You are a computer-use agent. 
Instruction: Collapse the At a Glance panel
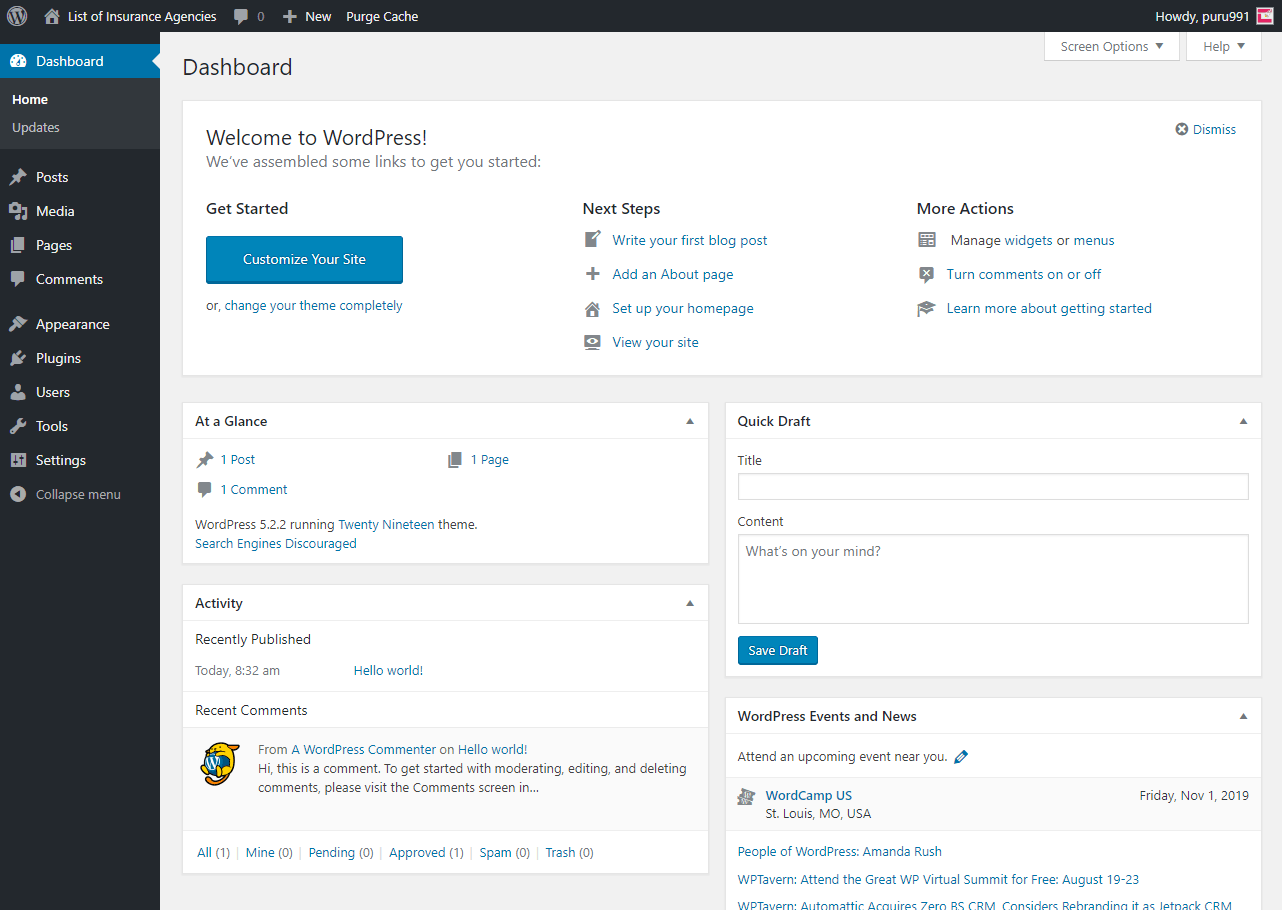click(690, 421)
